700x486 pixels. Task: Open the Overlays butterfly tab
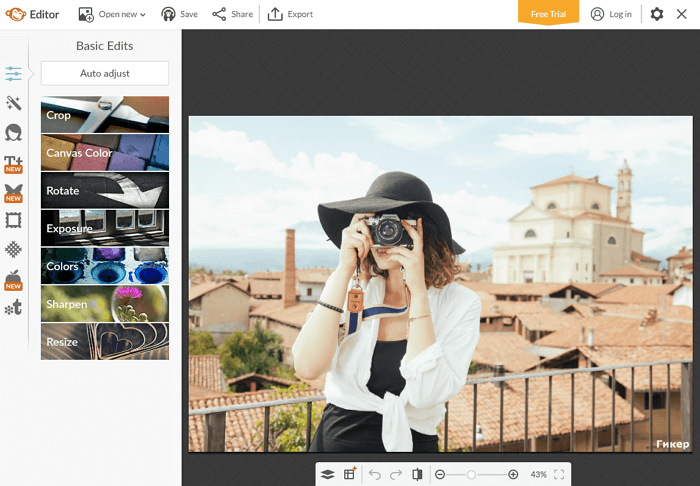(14, 192)
